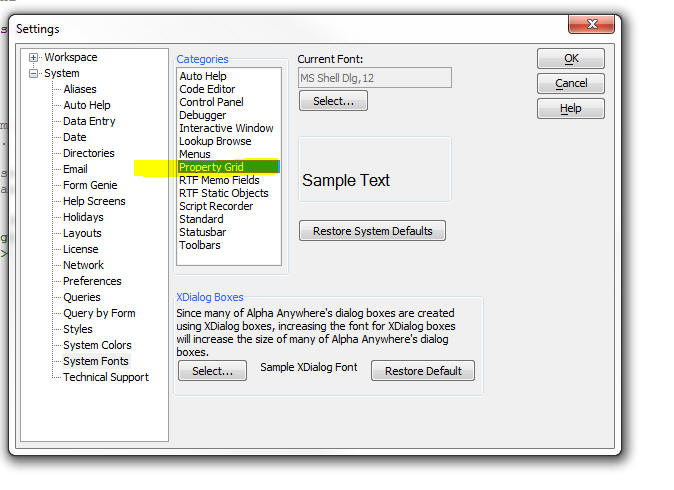Choose Code Editor category

point(207,89)
